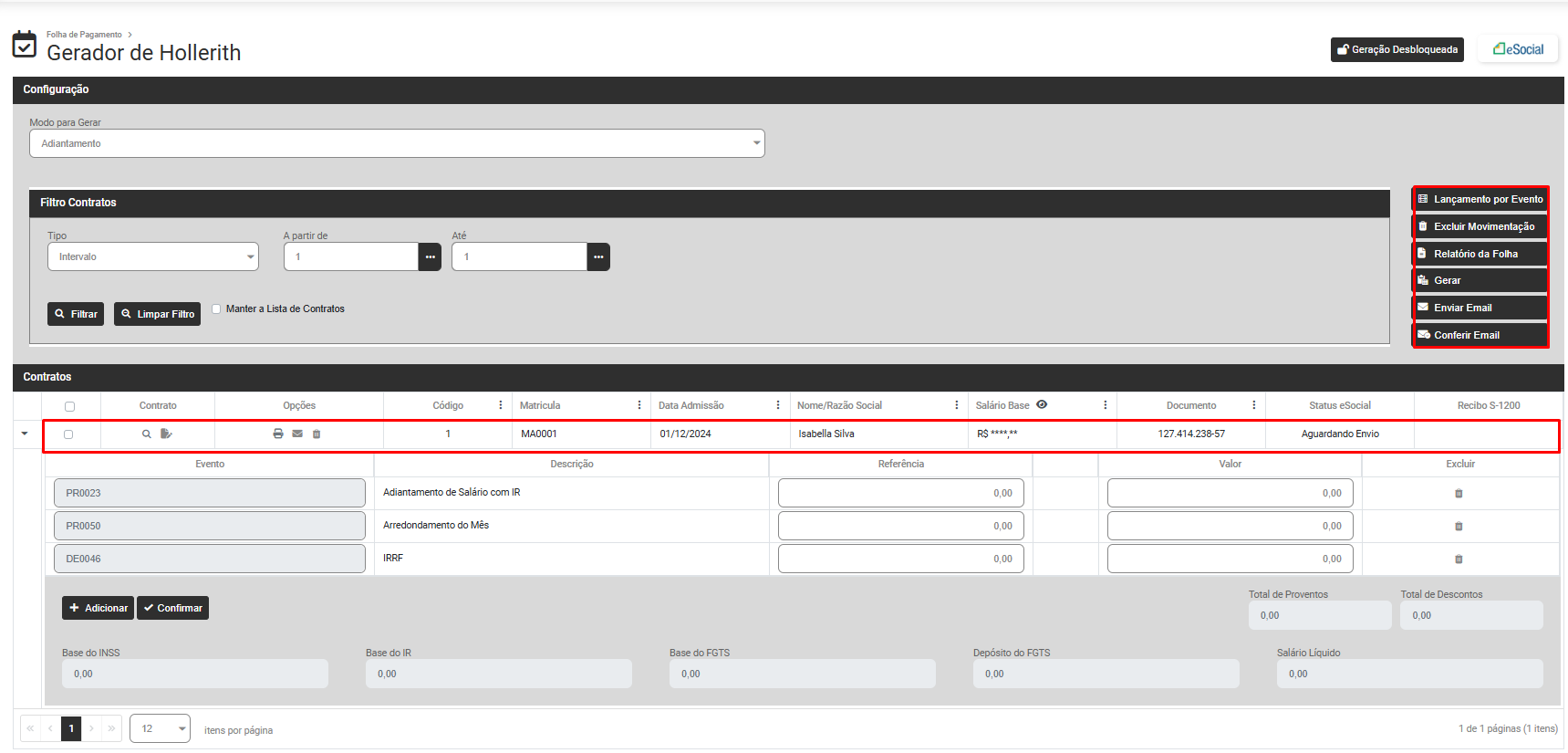Image resolution: width=1568 pixels, height=753 pixels.
Task: Click Adicionar event button
Action: tap(98, 608)
